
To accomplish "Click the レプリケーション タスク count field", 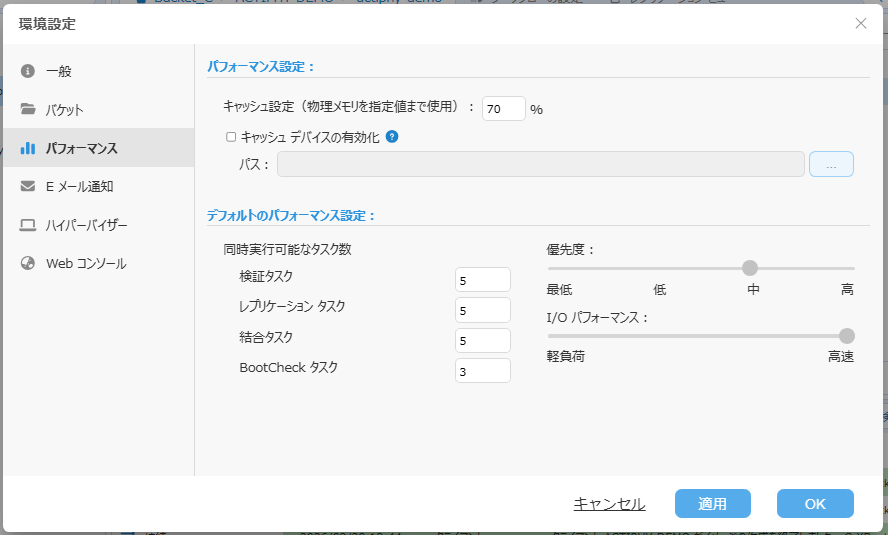I will tap(483, 310).
